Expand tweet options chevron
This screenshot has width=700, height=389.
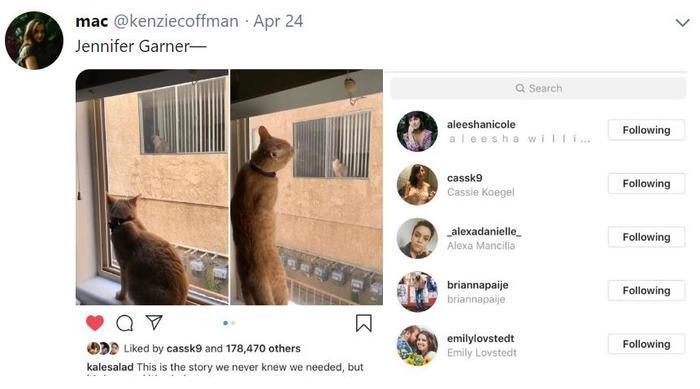click(x=682, y=22)
